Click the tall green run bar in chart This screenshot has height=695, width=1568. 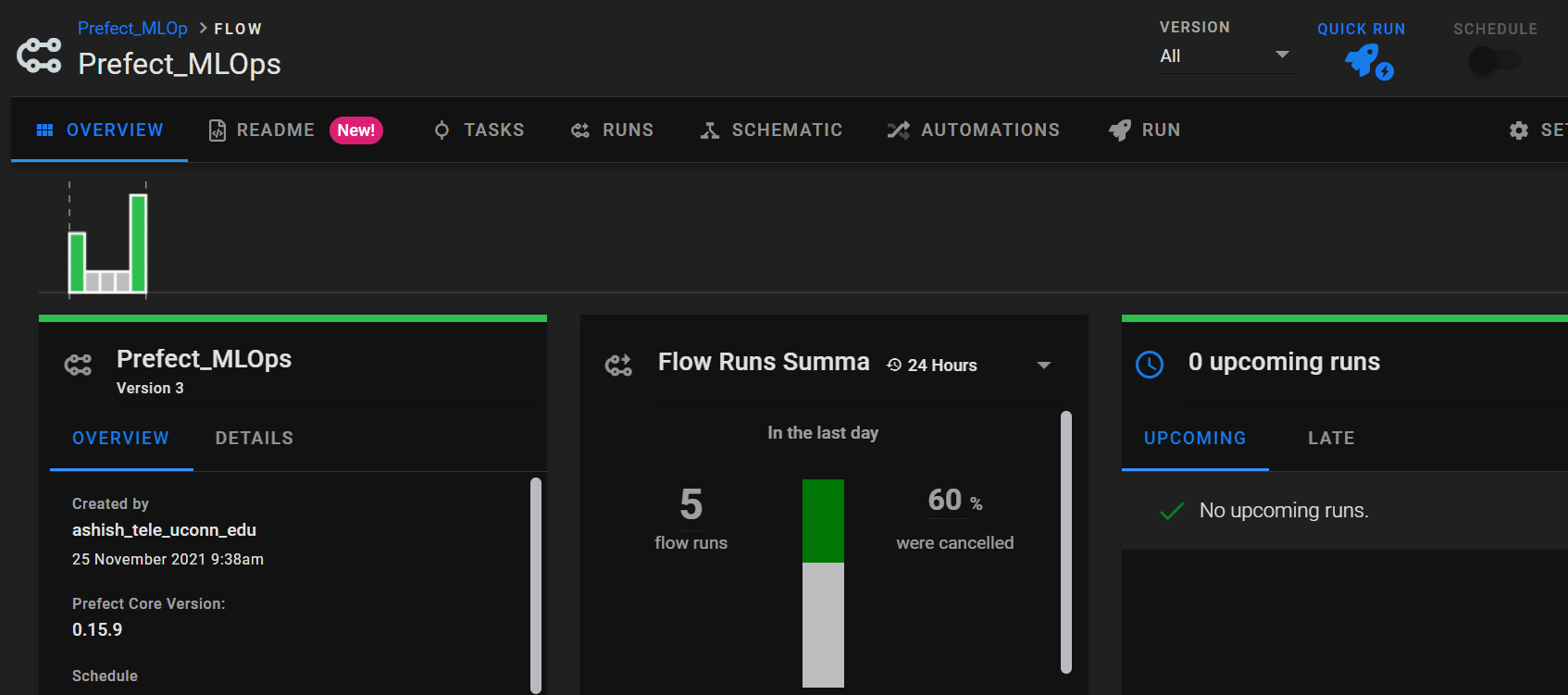138,242
